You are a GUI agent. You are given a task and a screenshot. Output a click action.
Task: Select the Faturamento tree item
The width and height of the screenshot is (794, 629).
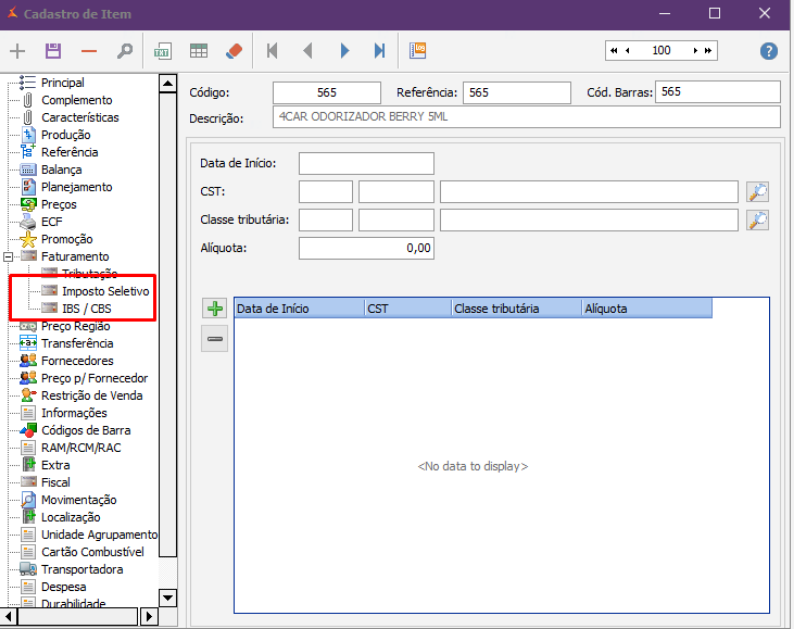(x=75, y=257)
